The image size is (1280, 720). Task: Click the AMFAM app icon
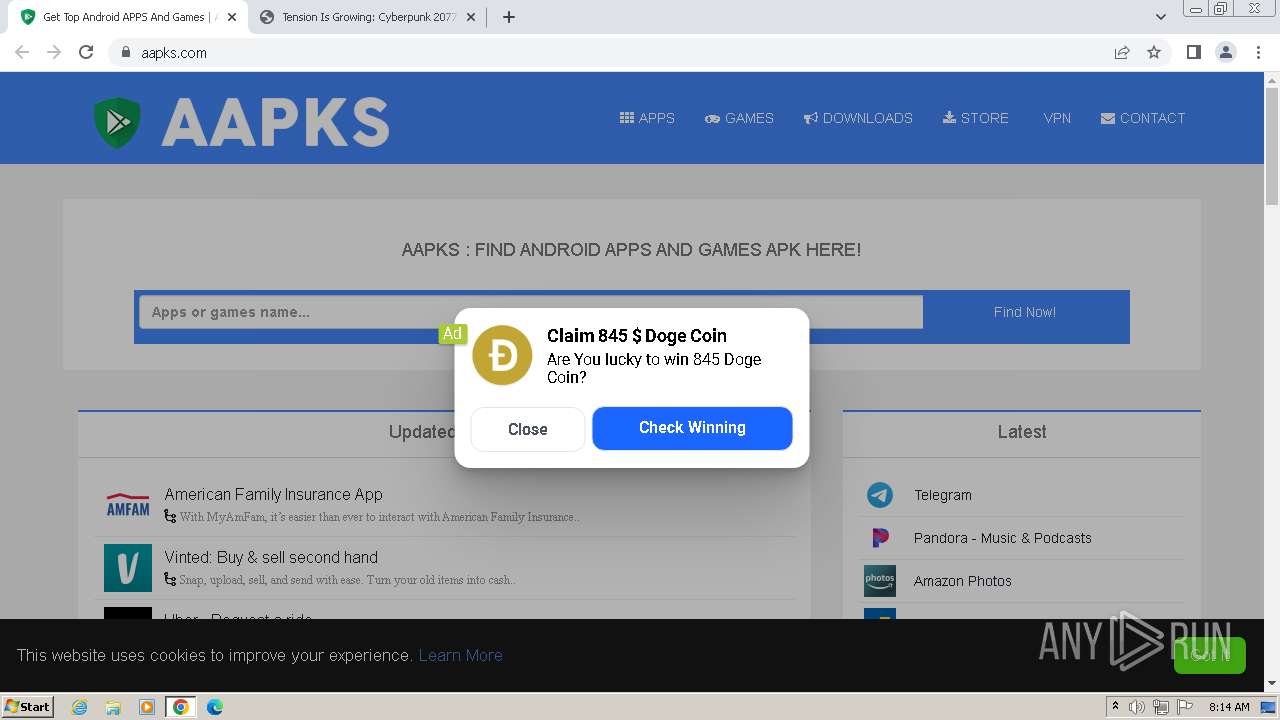pos(128,505)
